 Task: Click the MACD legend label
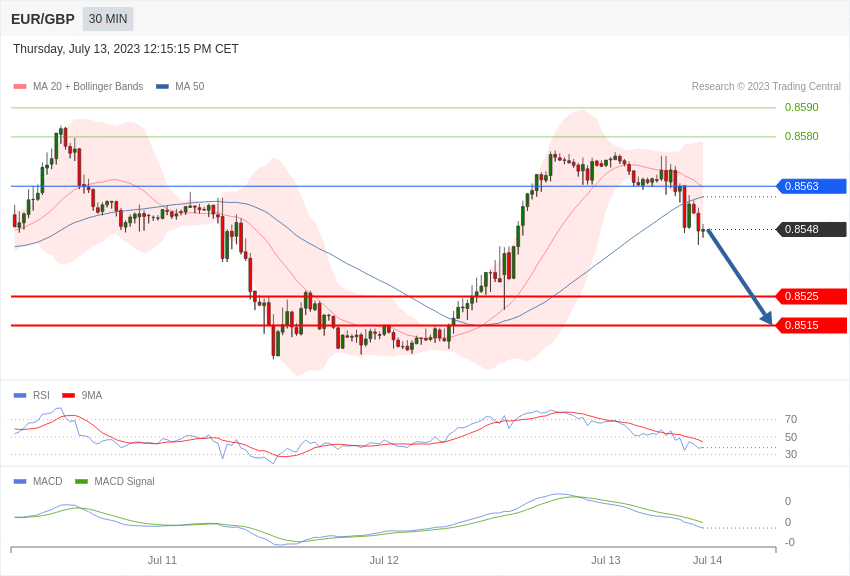coord(48,481)
